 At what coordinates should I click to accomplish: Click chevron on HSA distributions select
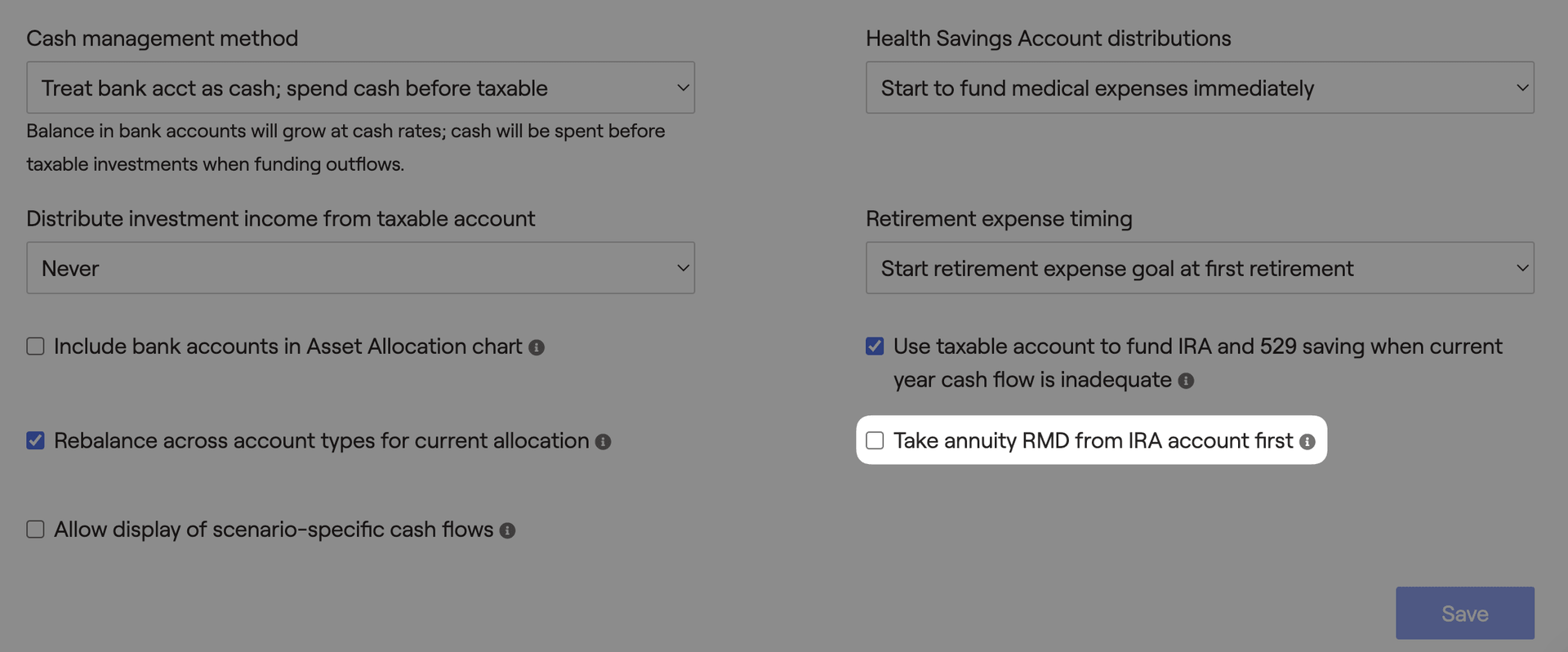click(x=1522, y=87)
